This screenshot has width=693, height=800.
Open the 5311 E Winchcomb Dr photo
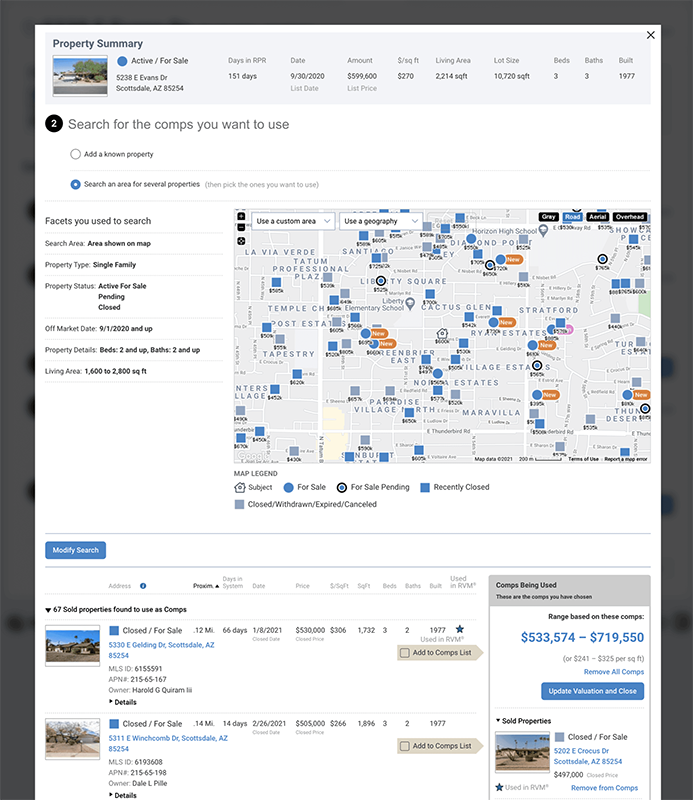click(x=72, y=739)
